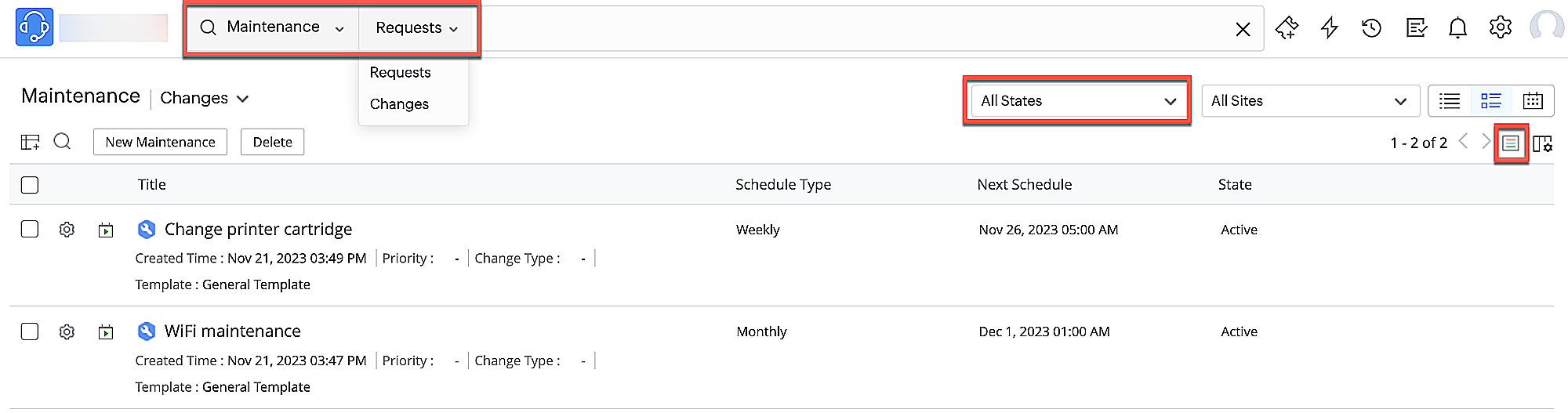Click the lightning quick actions icon

point(1330,28)
